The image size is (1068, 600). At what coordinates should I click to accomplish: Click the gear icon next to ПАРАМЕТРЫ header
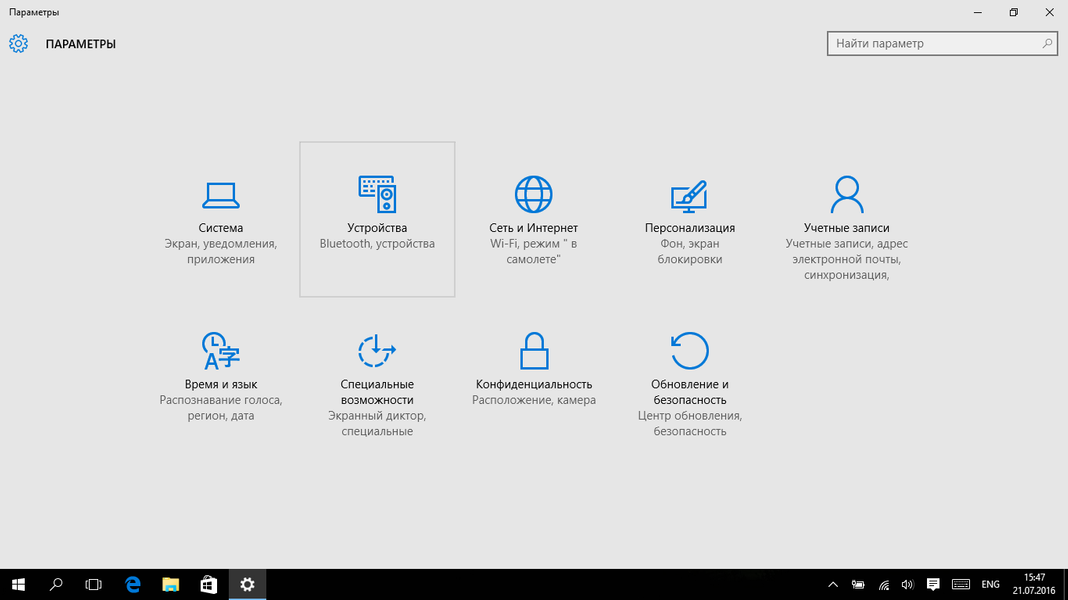[18, 44]
